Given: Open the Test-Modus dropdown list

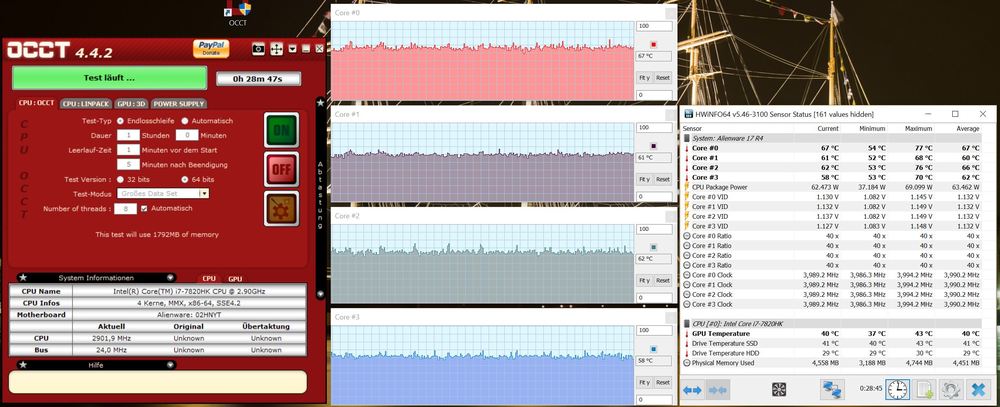Looking at the screenshot, I should tap(204, 193).
